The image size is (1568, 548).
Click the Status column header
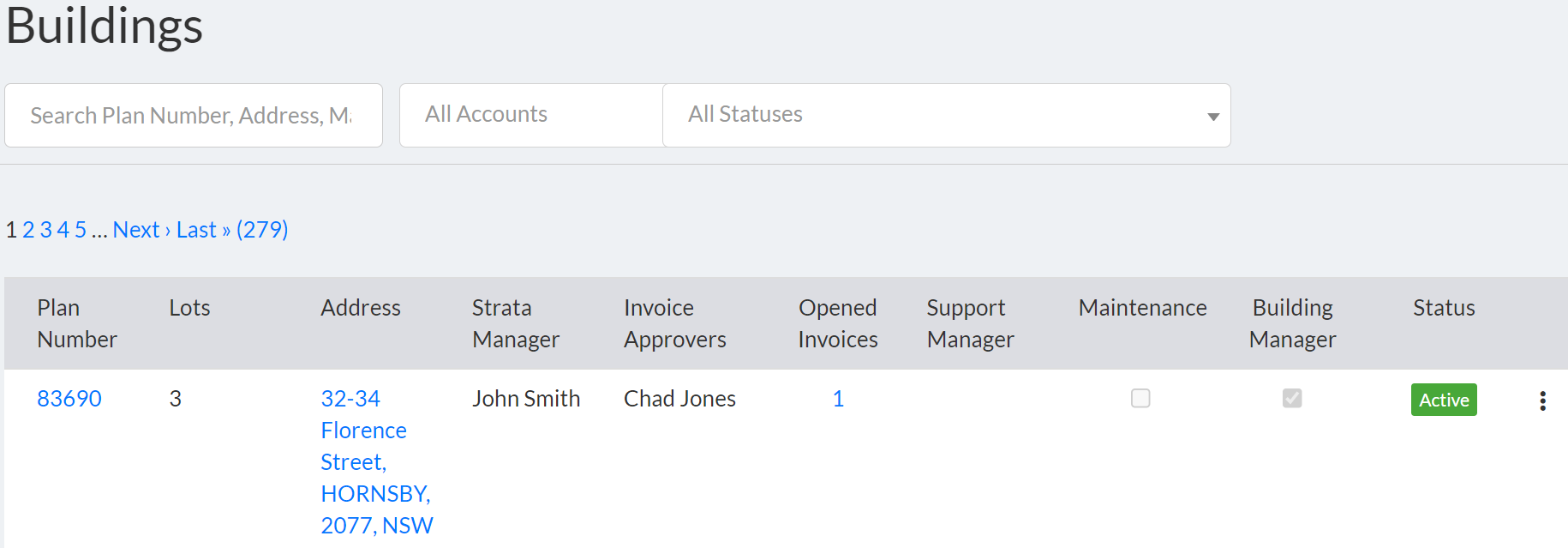1444,308
